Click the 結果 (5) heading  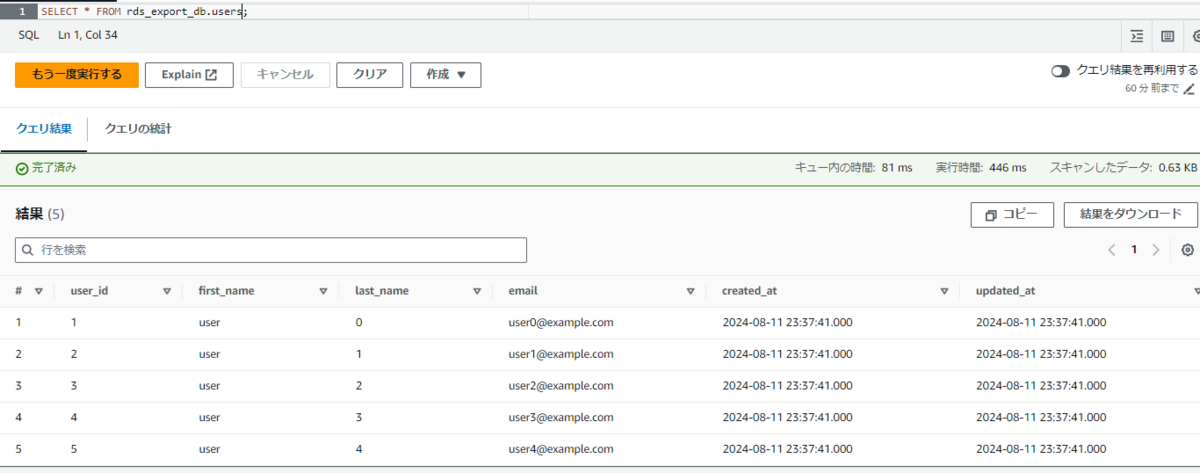tap(40, 214)
